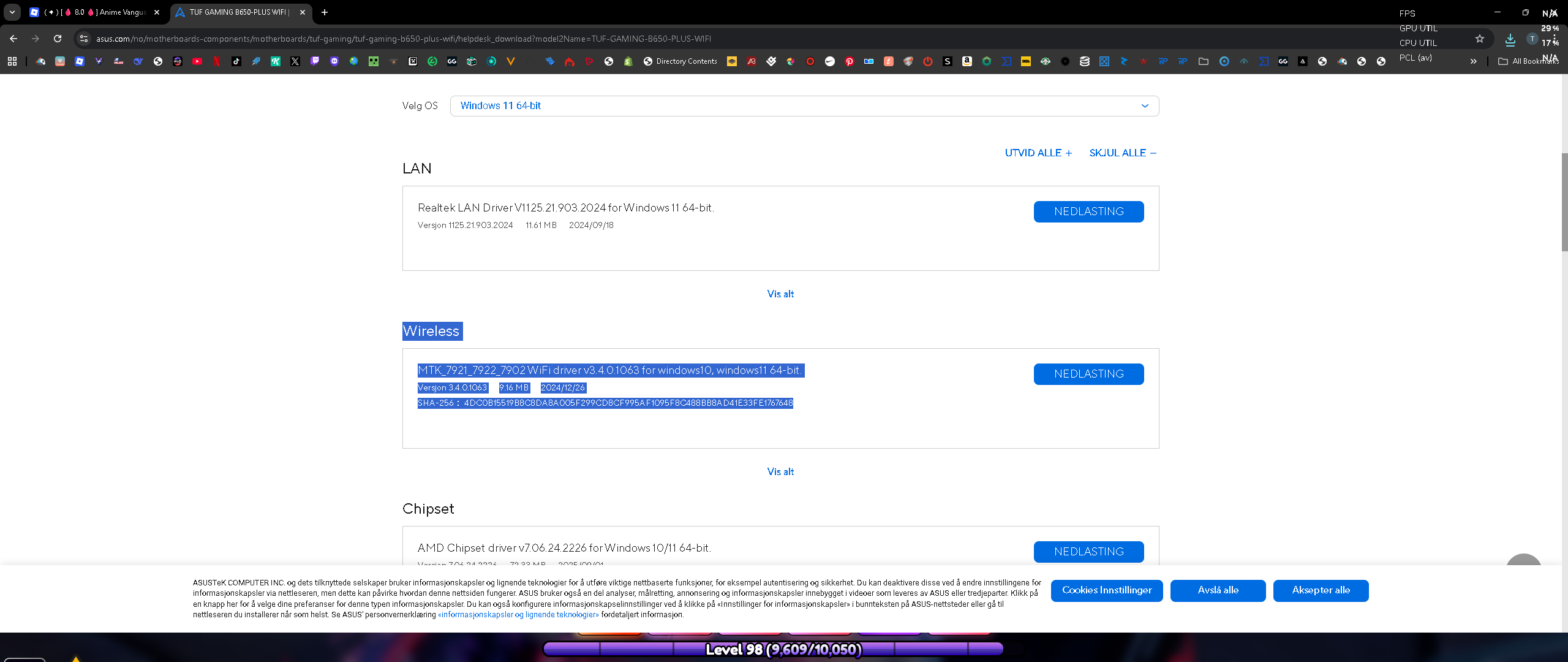Switch to the Anime Vanguards tab
Screen dimensions: 1568x662
(x=95, y=12)
